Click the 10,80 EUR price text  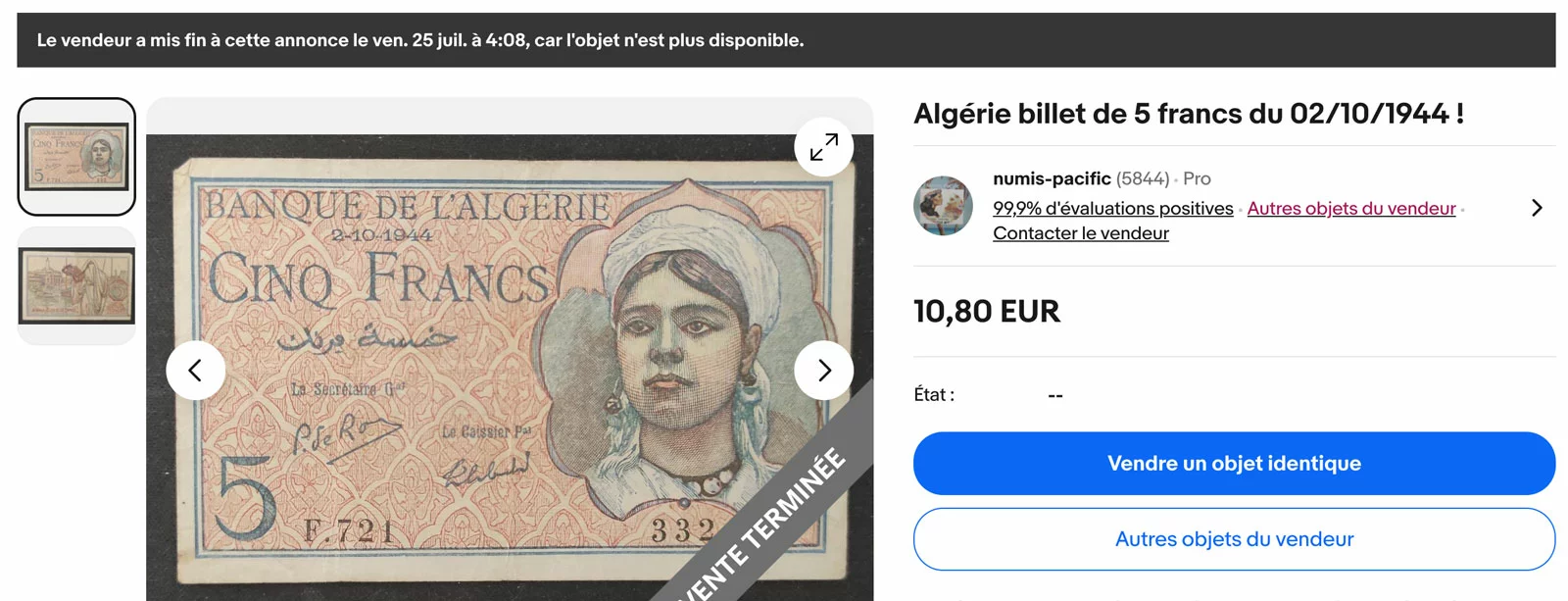(987, 312)
